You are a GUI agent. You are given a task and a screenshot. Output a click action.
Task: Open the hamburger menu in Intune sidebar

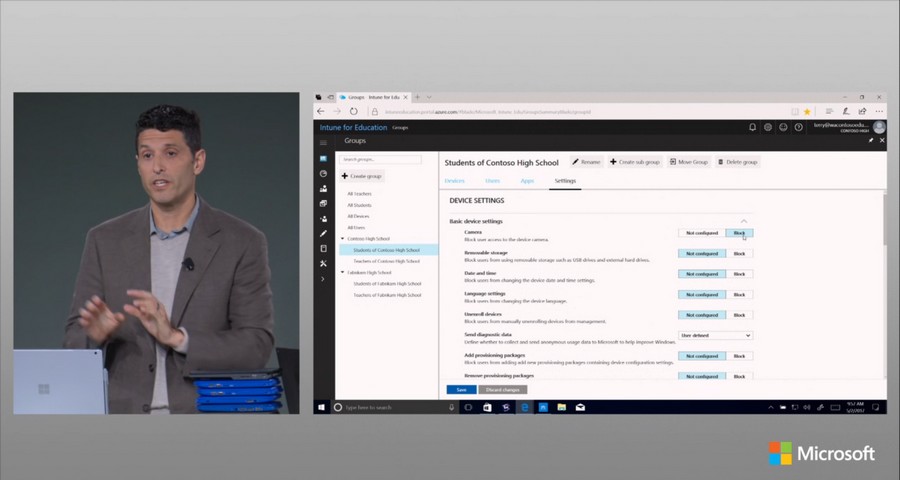tap(323, 142)
